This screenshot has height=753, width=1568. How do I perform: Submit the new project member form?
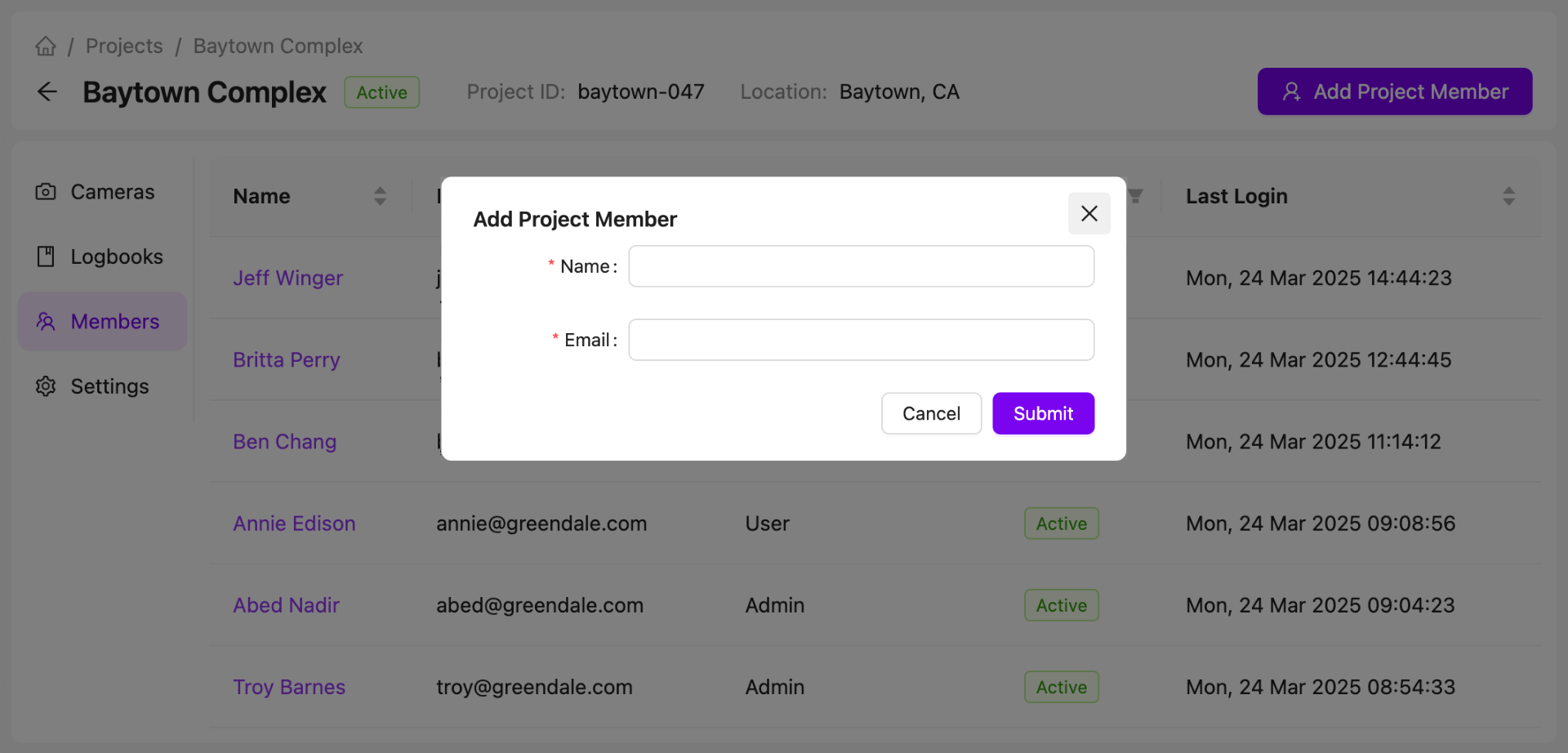pos(1043,413)
